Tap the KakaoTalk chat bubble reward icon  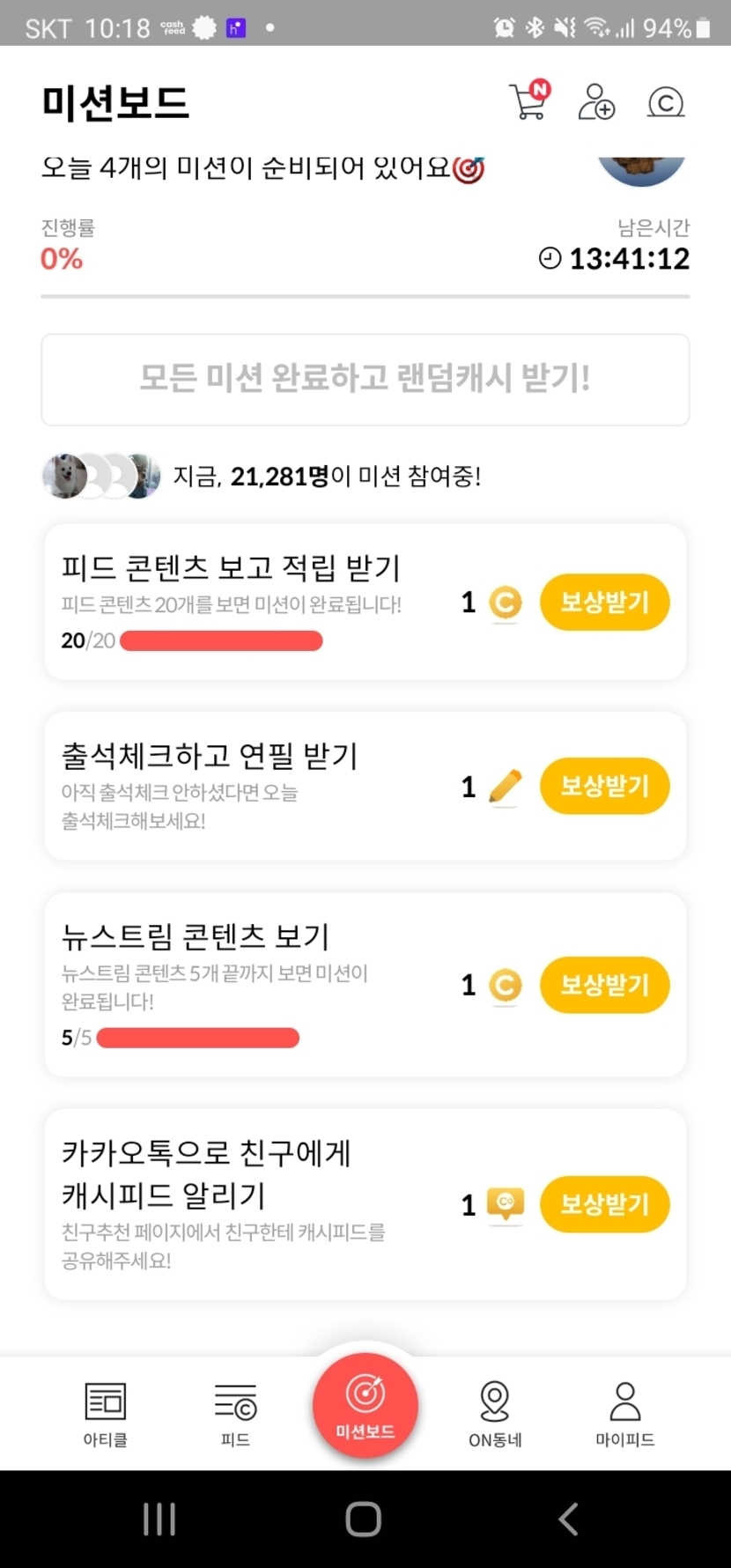(x=506, y=1203)
